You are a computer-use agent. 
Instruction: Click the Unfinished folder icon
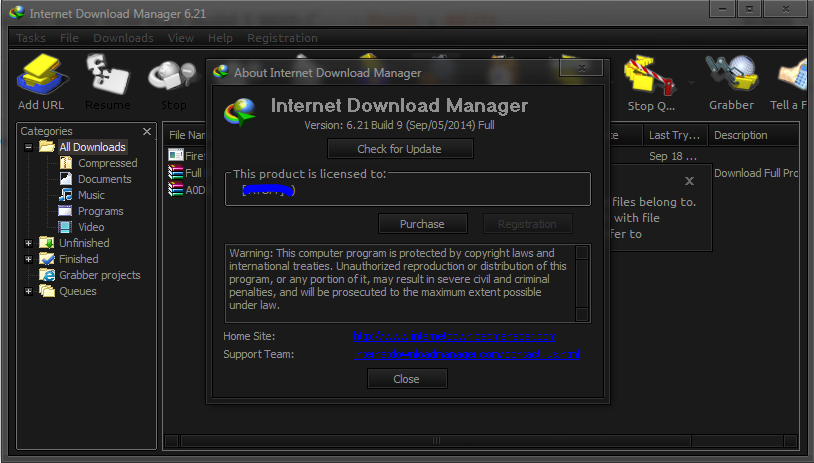click(47, 243)
